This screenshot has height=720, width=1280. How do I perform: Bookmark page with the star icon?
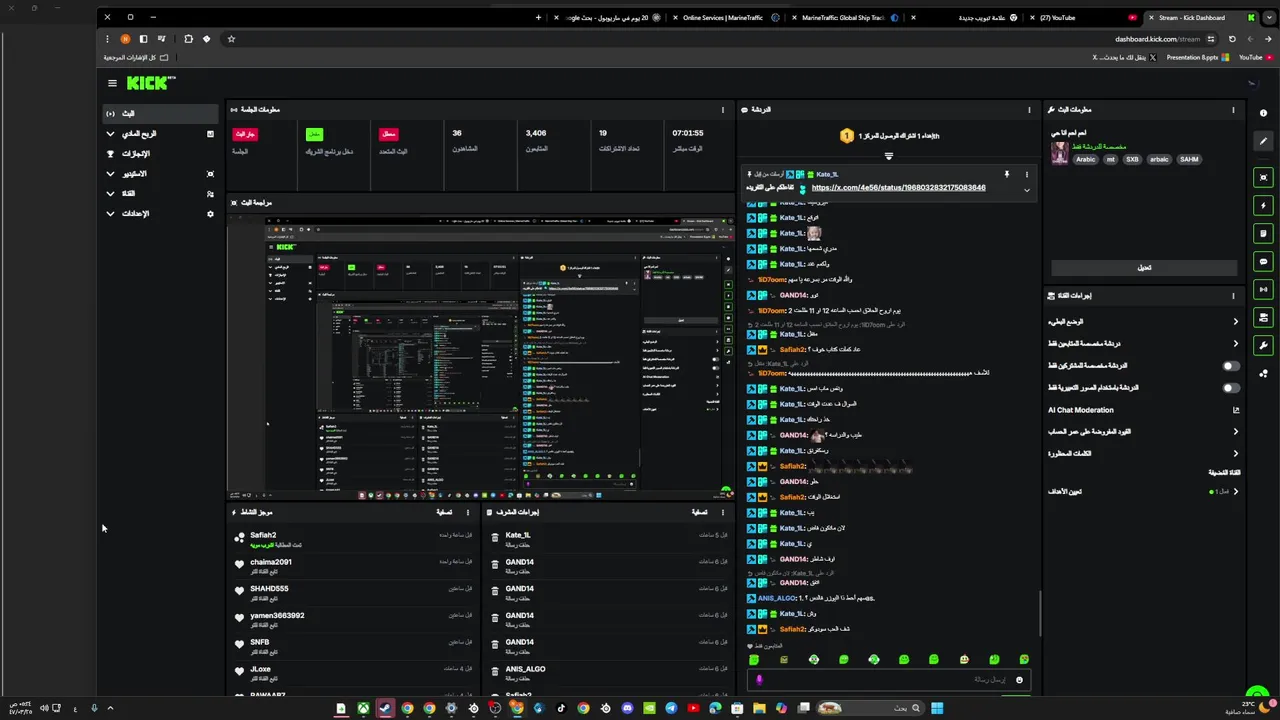pos(231,39)
